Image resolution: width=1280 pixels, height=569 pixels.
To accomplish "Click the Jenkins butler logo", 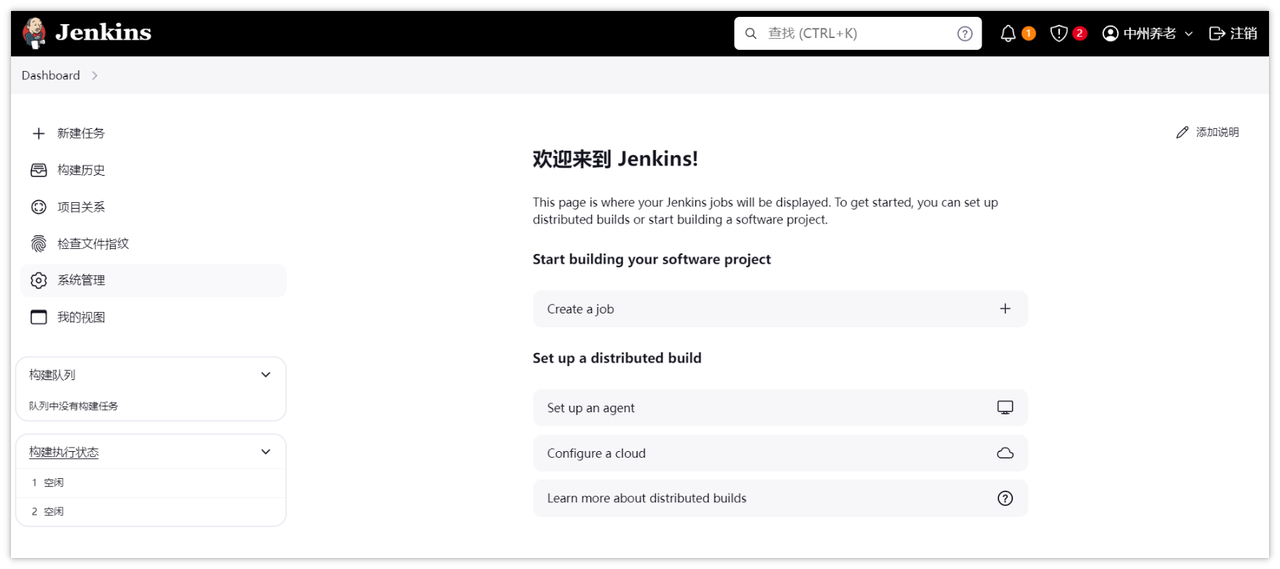I will pyautogui.click(x=34, y=33).
